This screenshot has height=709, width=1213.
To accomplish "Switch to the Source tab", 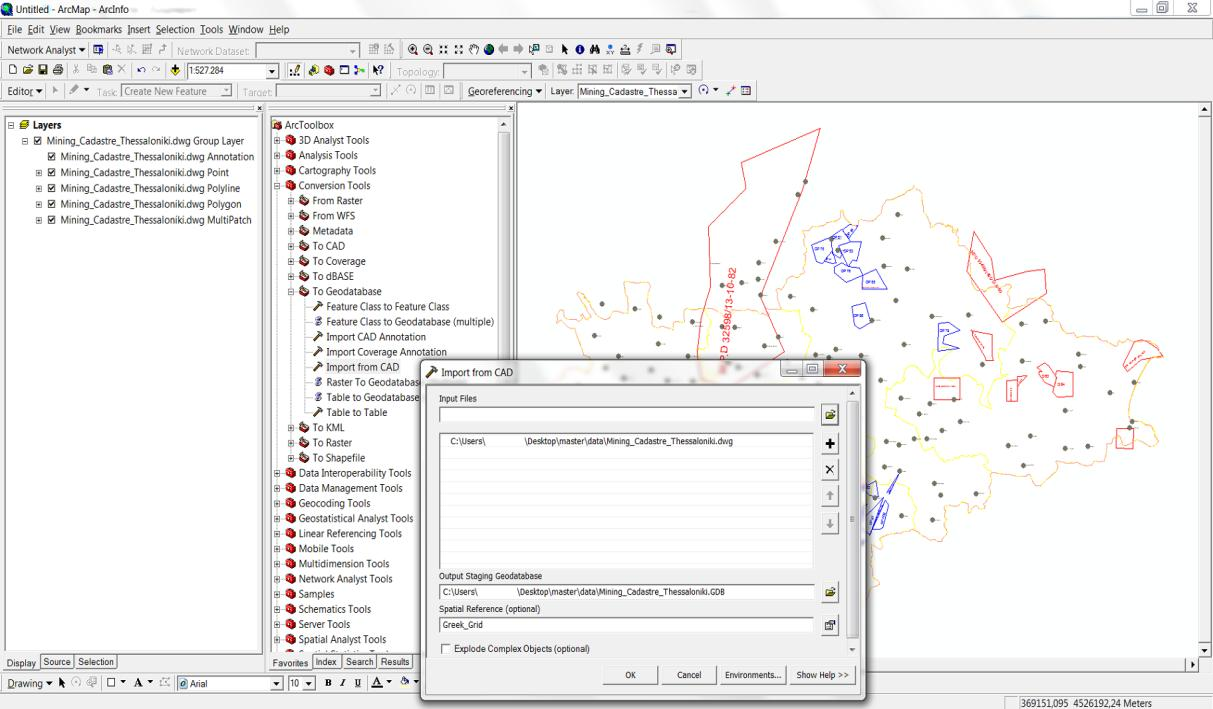I will click(58, 662).
